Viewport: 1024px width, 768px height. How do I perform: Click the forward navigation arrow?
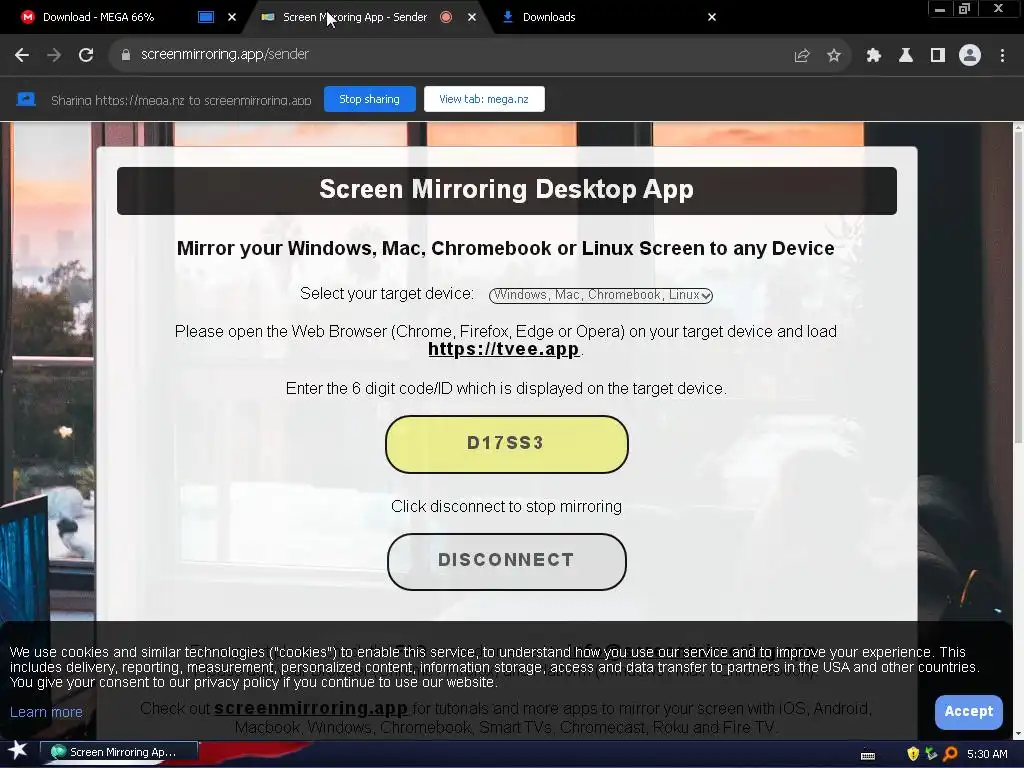(x=54, y=55)
